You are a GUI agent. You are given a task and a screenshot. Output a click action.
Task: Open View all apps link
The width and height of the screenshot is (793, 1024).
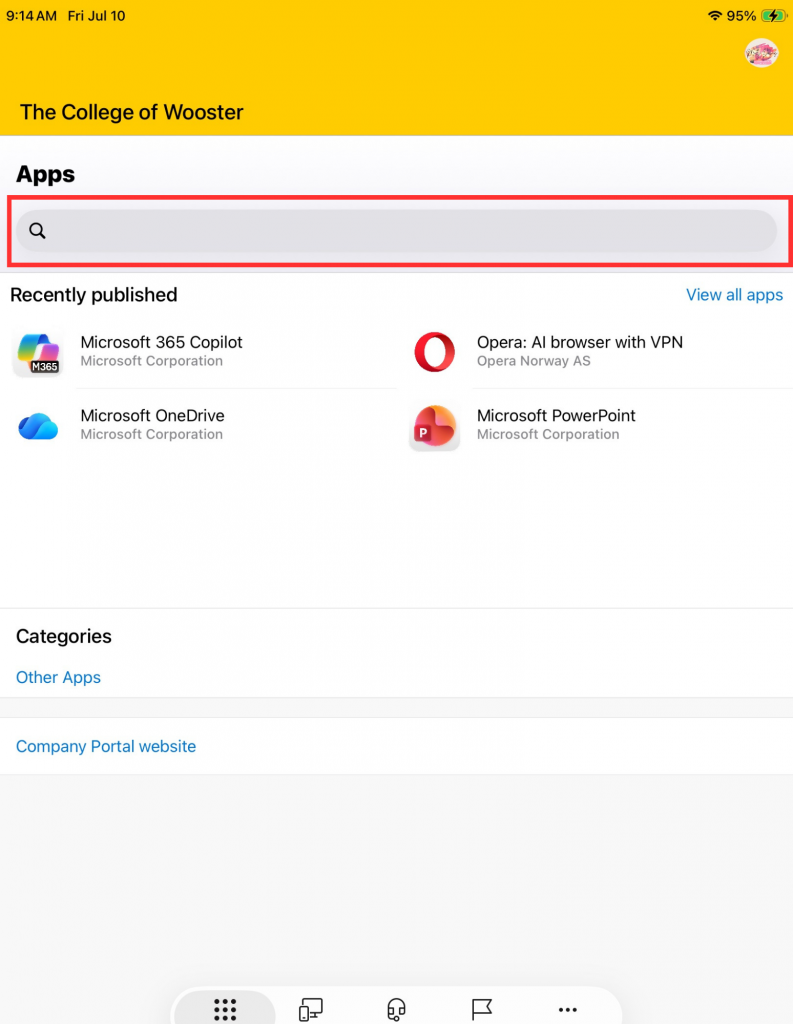pyautogui.click(x=734, y=295)
